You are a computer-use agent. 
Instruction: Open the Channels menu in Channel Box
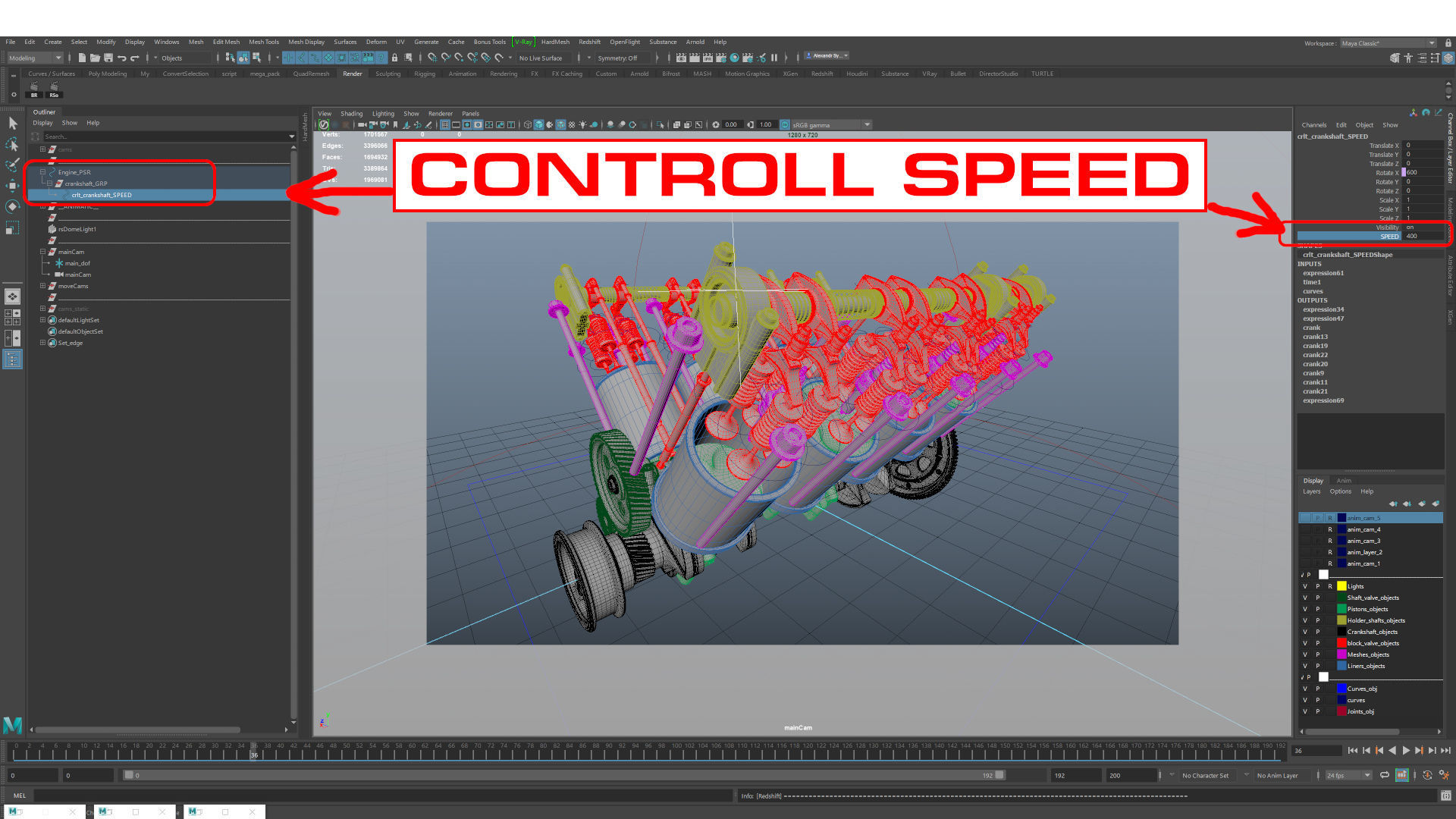point(1314,125)
